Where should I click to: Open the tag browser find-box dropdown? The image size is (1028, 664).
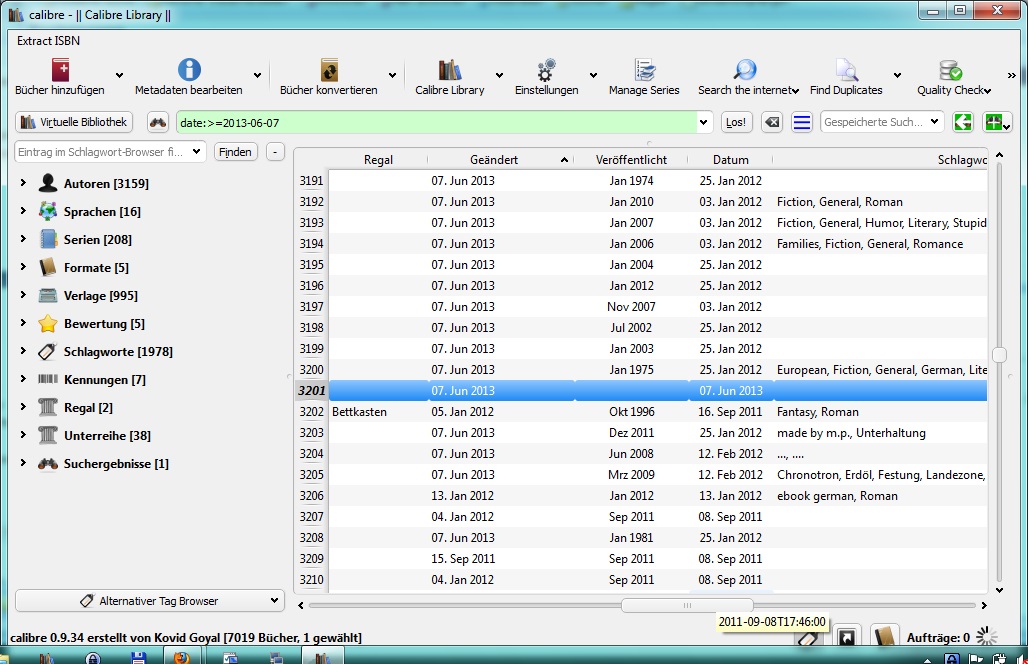click(196, 151)
